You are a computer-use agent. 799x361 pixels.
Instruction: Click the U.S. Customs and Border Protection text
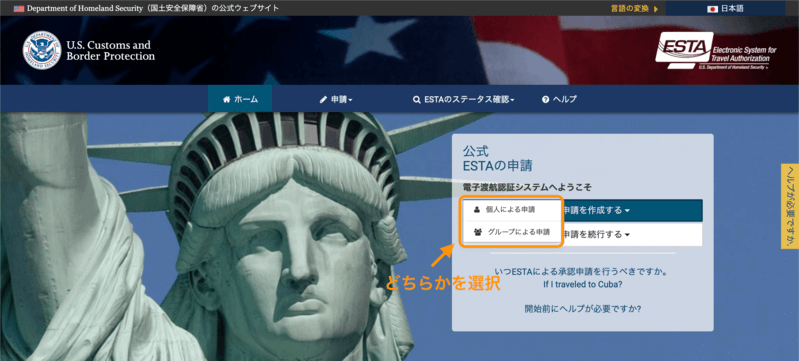click(x=111, y=50)
